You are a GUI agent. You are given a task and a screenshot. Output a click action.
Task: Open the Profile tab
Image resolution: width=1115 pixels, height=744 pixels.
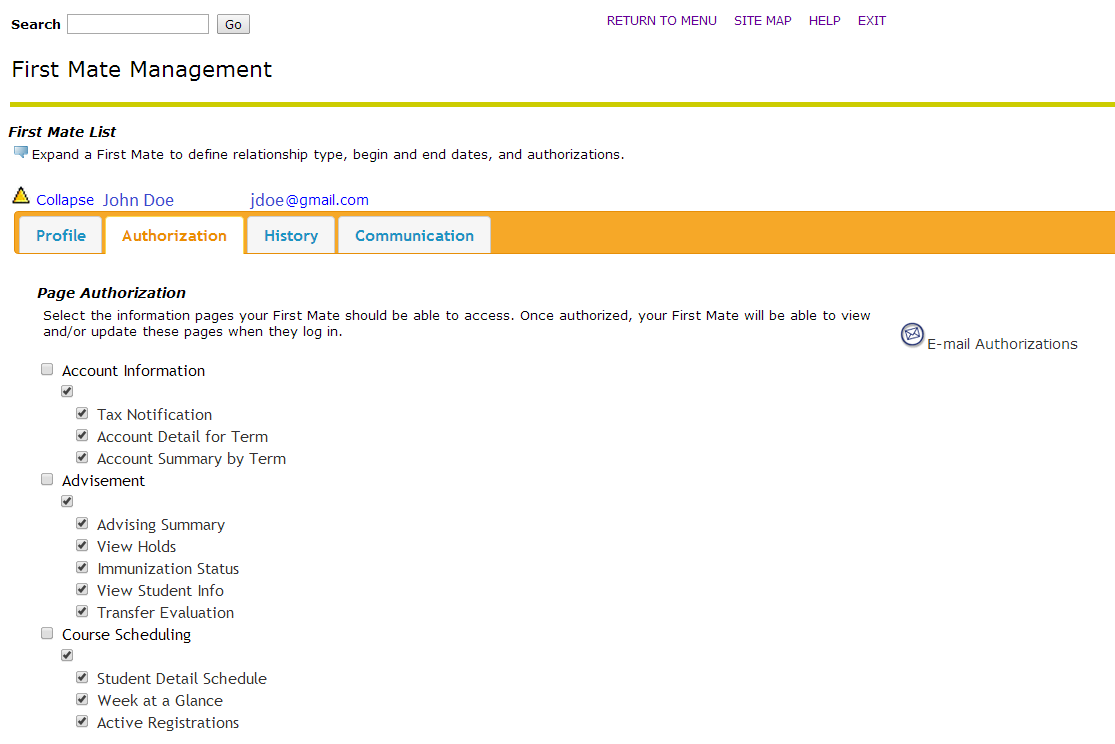click(61, 236)
